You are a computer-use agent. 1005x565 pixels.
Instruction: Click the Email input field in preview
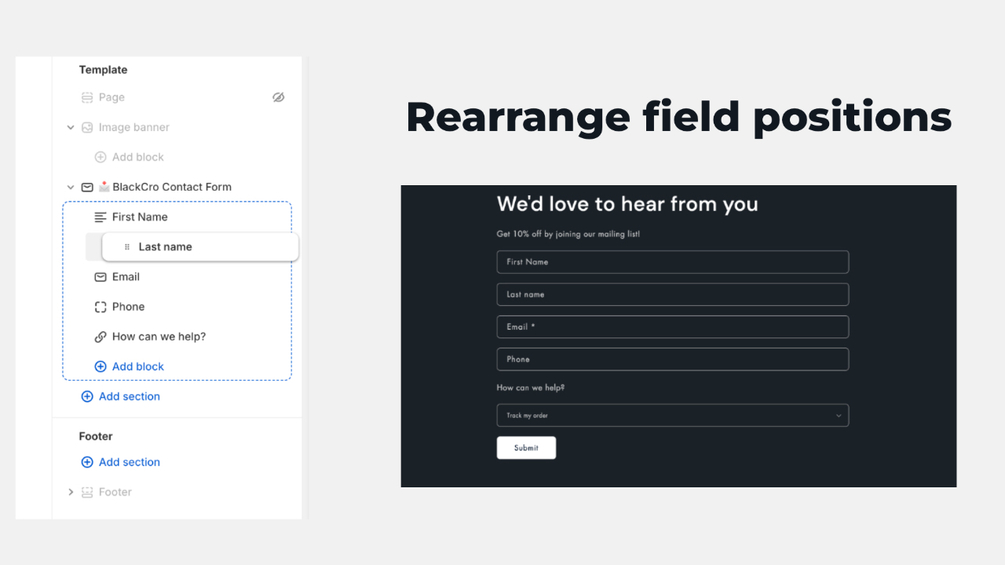click(x=672, y=327)
